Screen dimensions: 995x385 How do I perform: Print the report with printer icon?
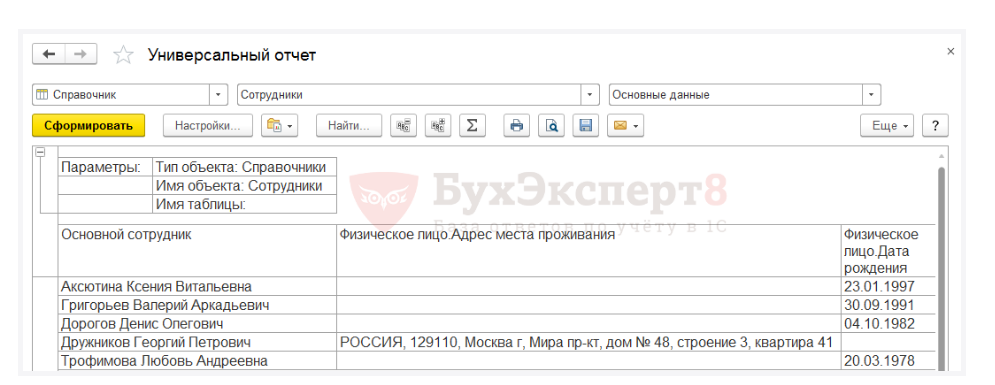click(517, 126)
